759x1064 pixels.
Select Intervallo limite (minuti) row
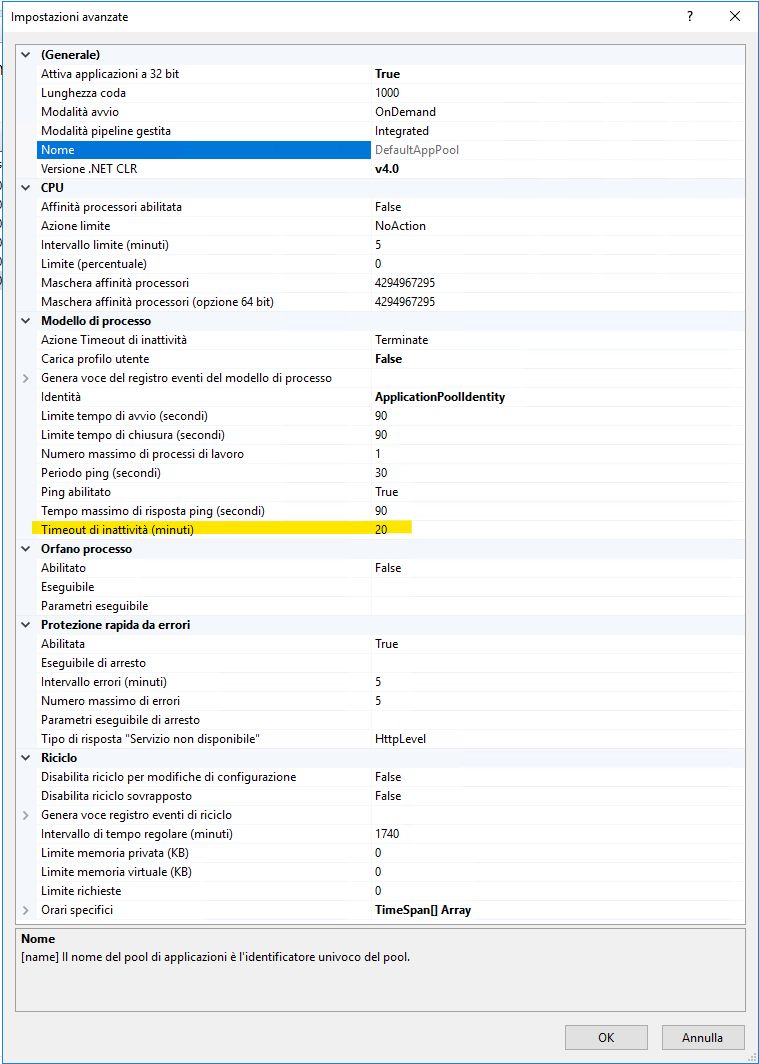(x=389, y=245)
